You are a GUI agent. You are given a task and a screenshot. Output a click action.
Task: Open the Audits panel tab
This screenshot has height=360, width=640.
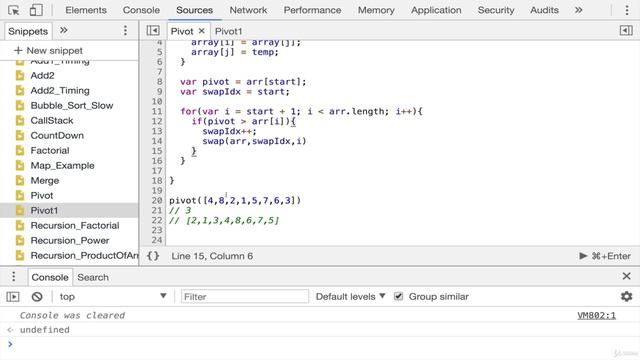(544, 10)
